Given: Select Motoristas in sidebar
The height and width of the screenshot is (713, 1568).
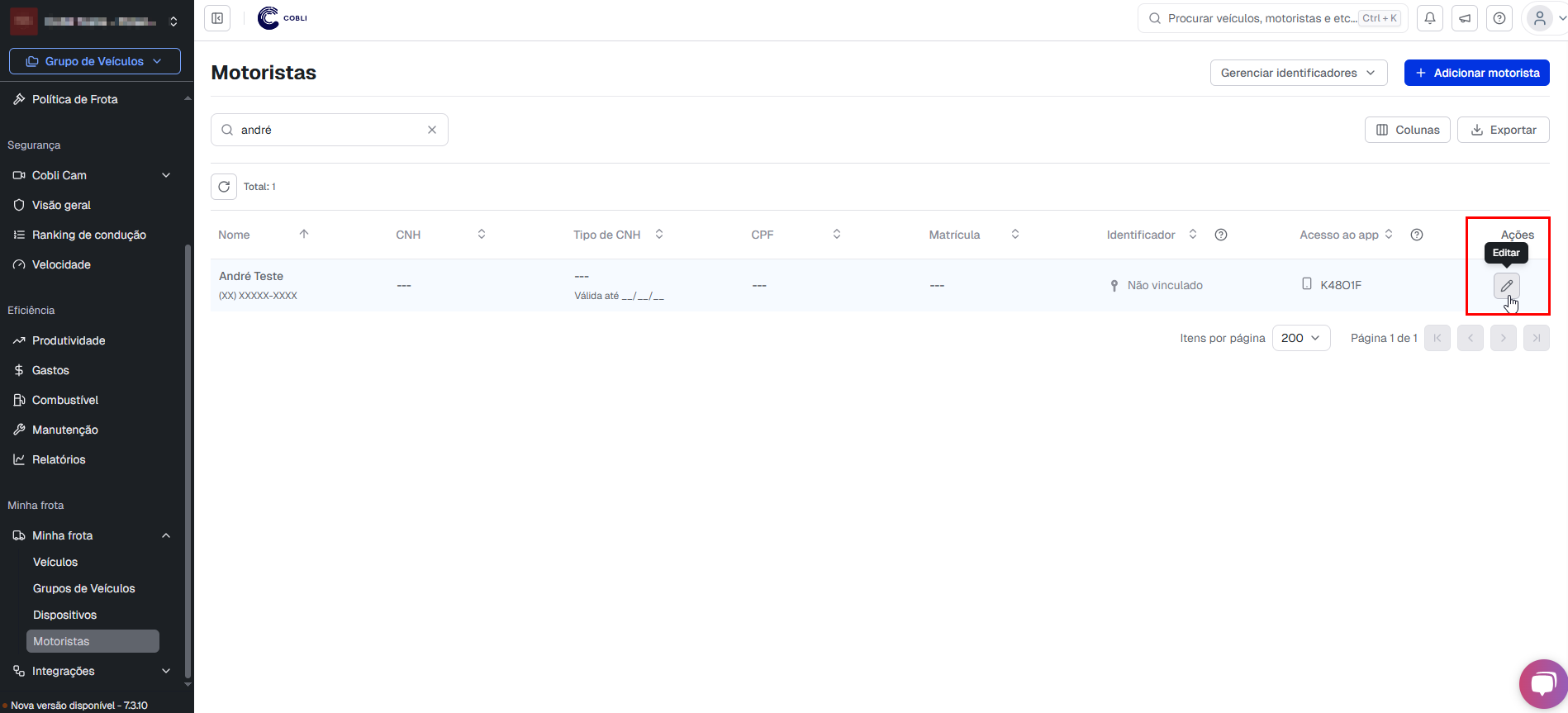Looking at the screenshot, I should tap(93, 641).
